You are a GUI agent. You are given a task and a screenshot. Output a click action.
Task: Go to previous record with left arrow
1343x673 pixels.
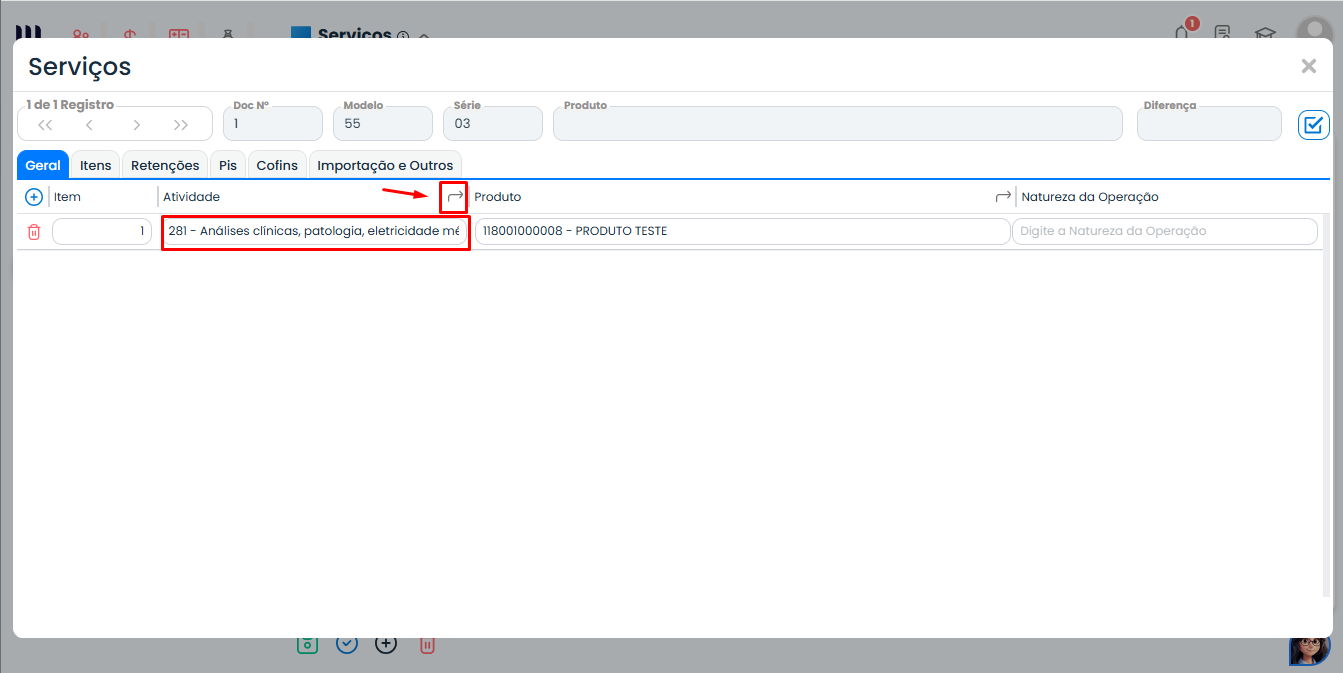89,125
